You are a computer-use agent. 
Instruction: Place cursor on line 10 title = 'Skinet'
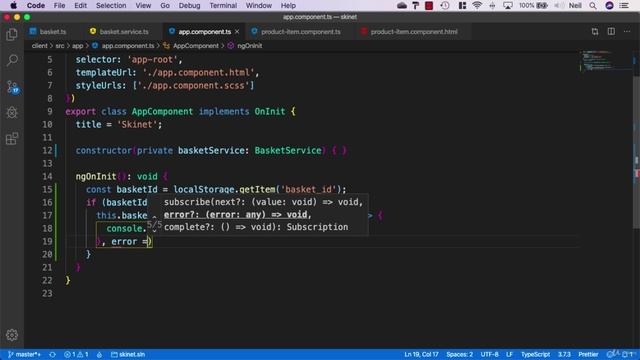pyautogui.click(x=119, y=124)
